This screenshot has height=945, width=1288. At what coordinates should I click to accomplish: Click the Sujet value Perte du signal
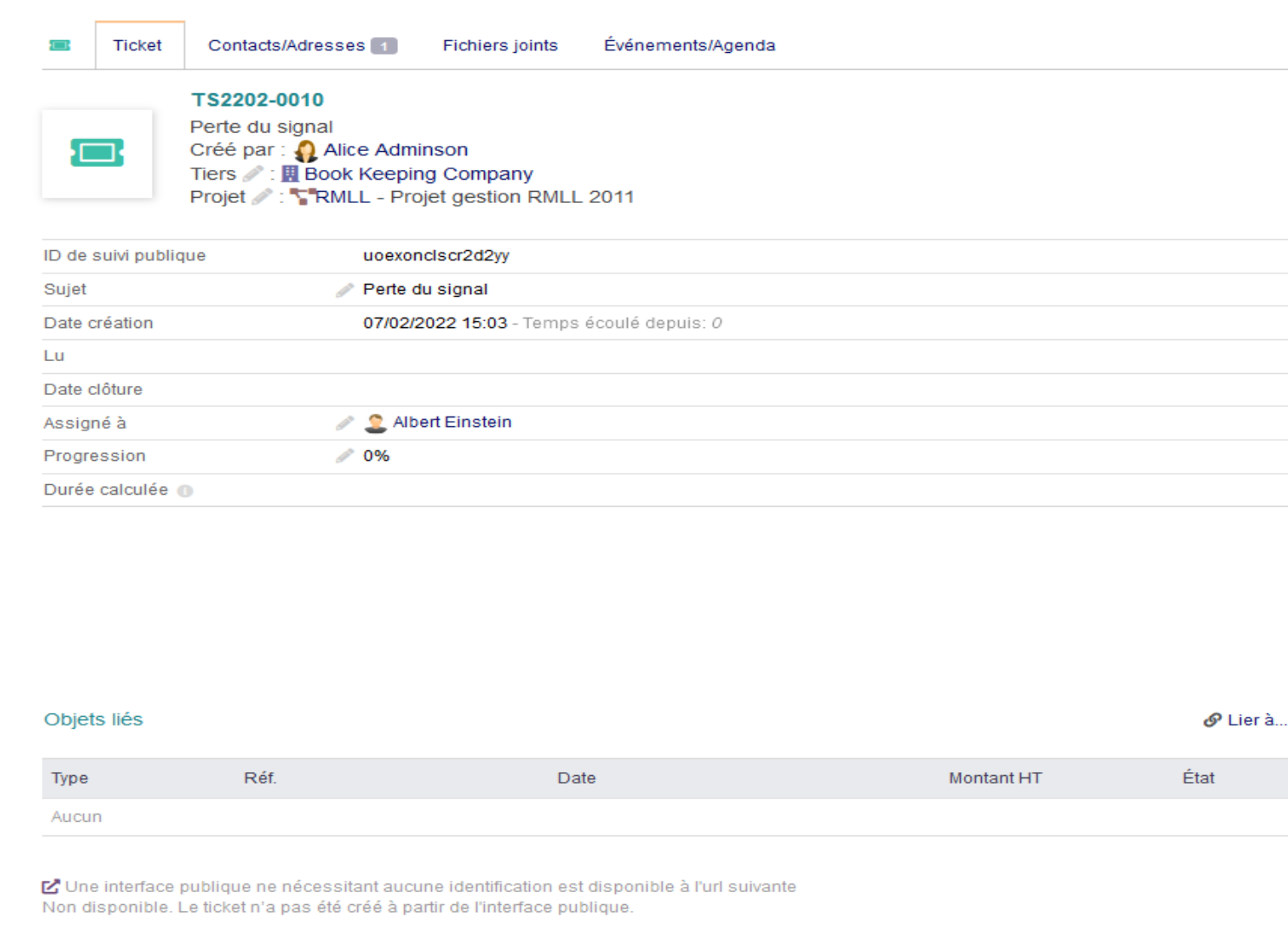point(425,290)
